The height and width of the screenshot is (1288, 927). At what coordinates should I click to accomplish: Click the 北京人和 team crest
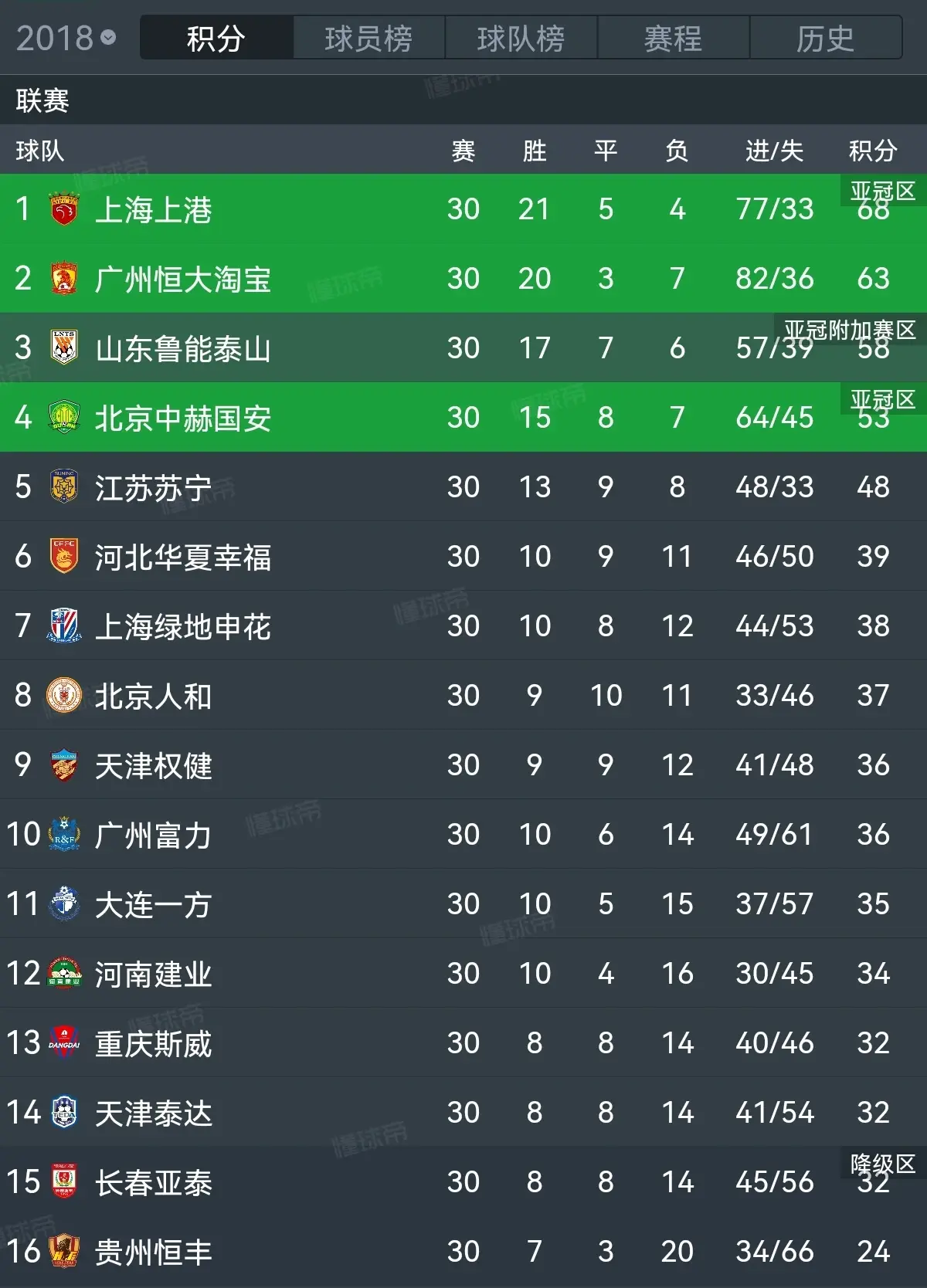pos(64,696)
